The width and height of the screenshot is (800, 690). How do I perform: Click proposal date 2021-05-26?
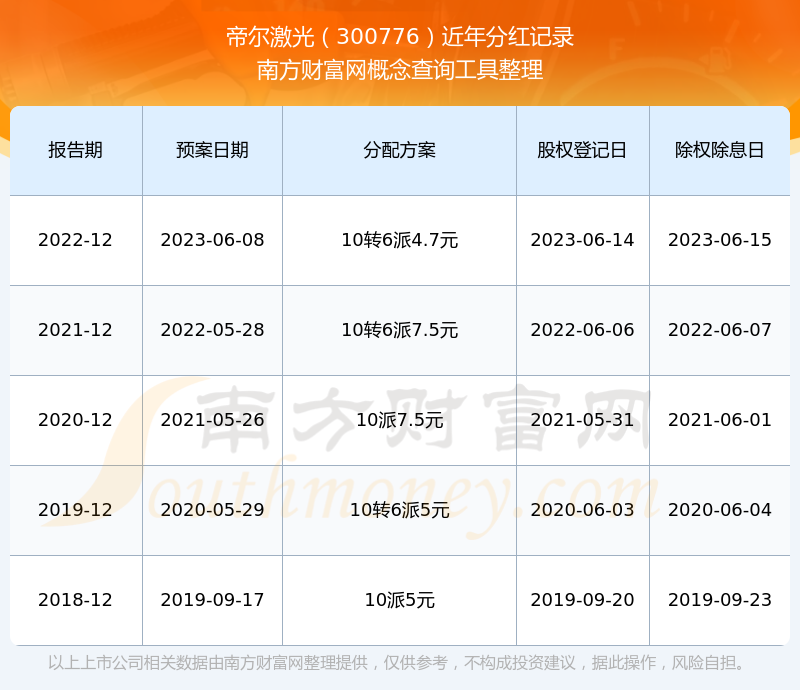tap(212, 420)
